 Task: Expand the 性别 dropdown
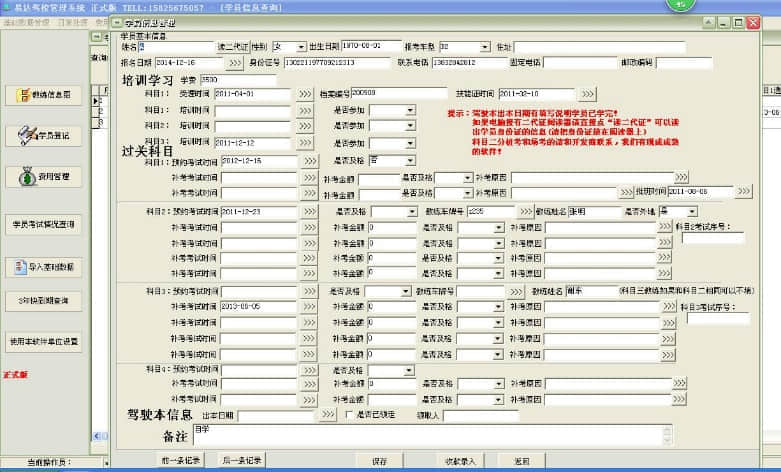[301, 46]
